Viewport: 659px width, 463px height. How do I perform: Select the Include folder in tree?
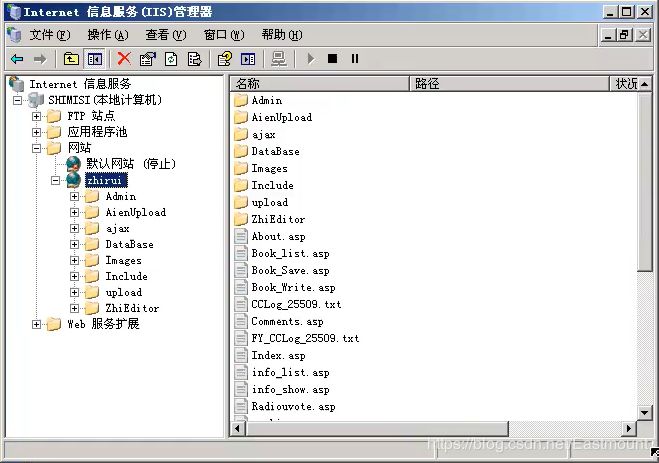126,276
